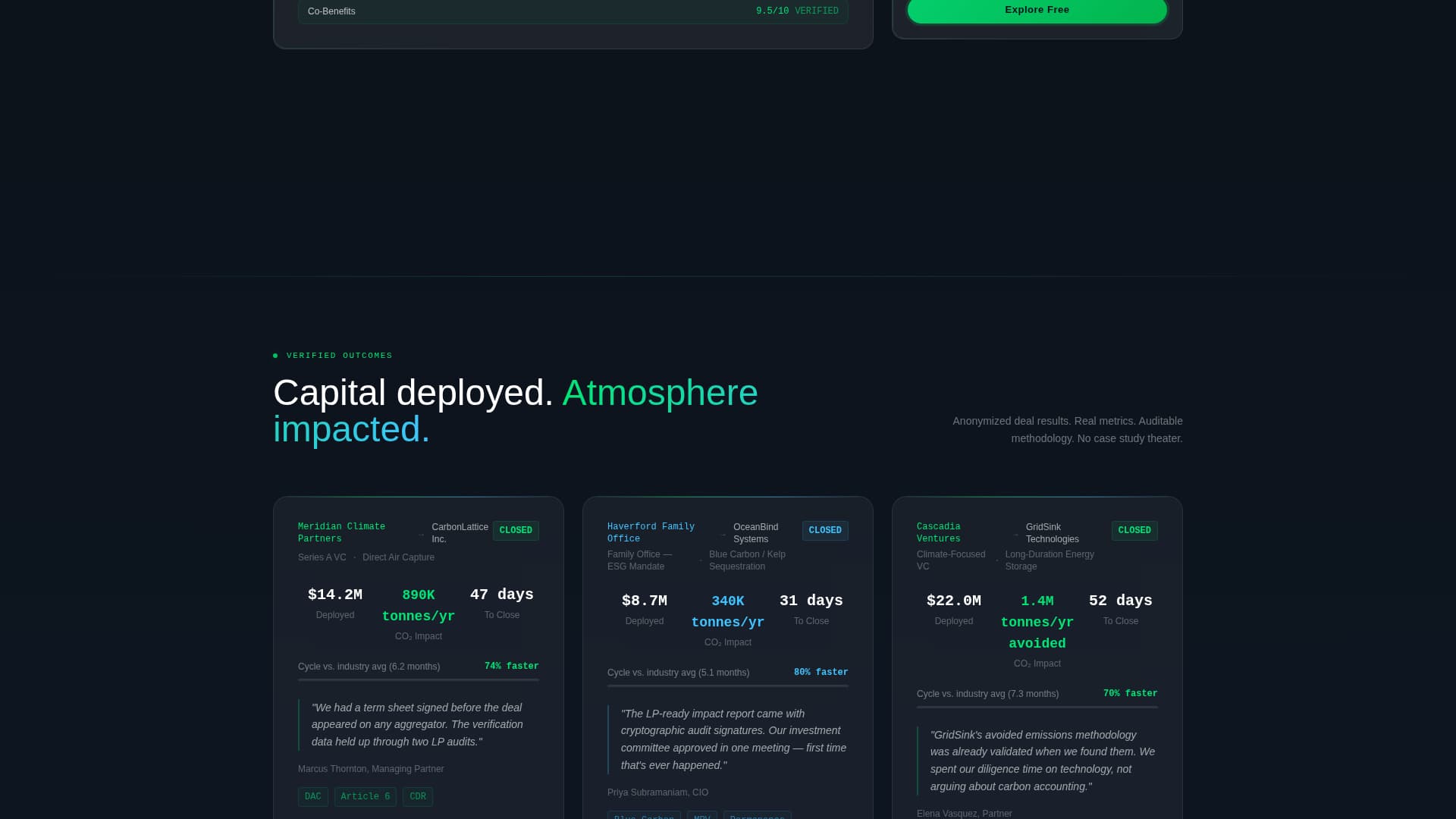Click the CLOSED badge on Meridian card

[516, 531]
